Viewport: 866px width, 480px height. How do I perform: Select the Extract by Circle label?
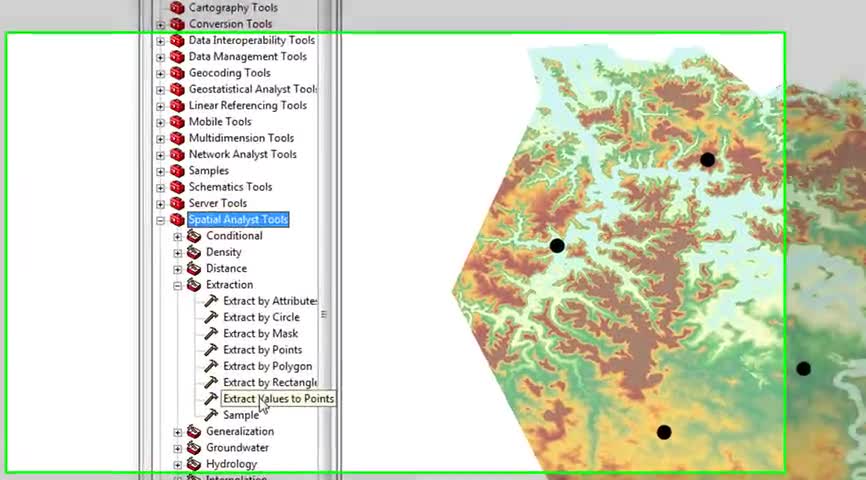(261, 318)
